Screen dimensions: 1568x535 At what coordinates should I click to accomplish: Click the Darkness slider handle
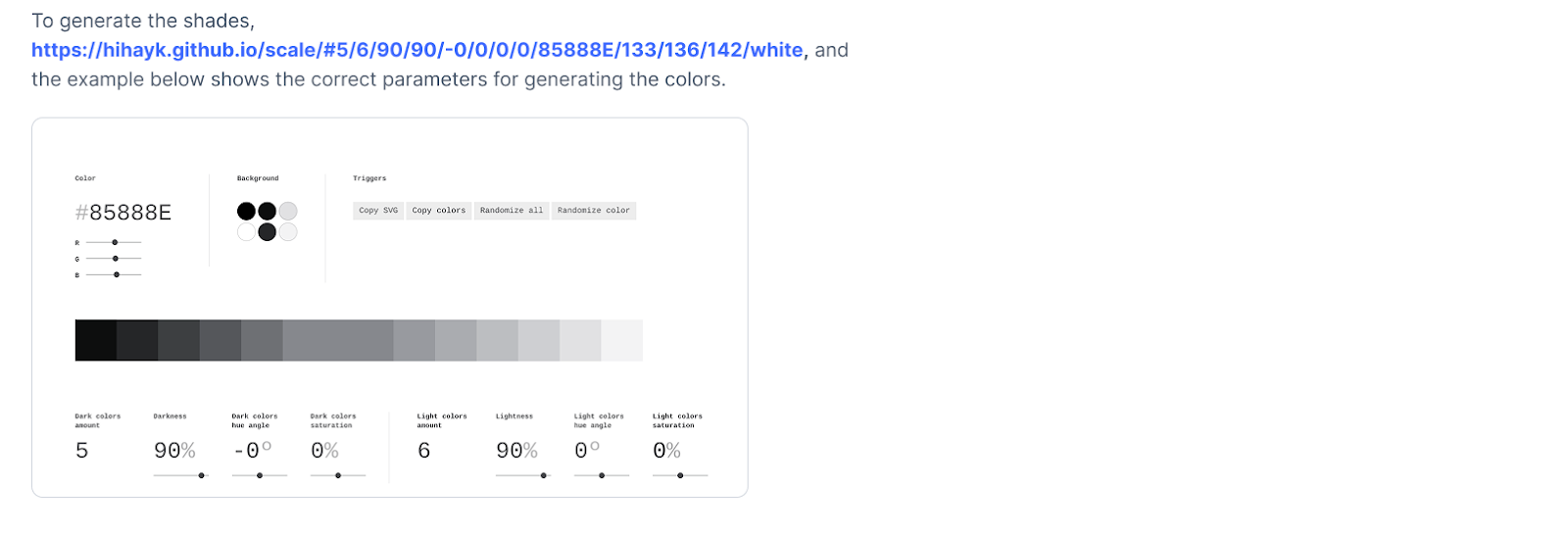pyautogui.click(x=202, y=475)
